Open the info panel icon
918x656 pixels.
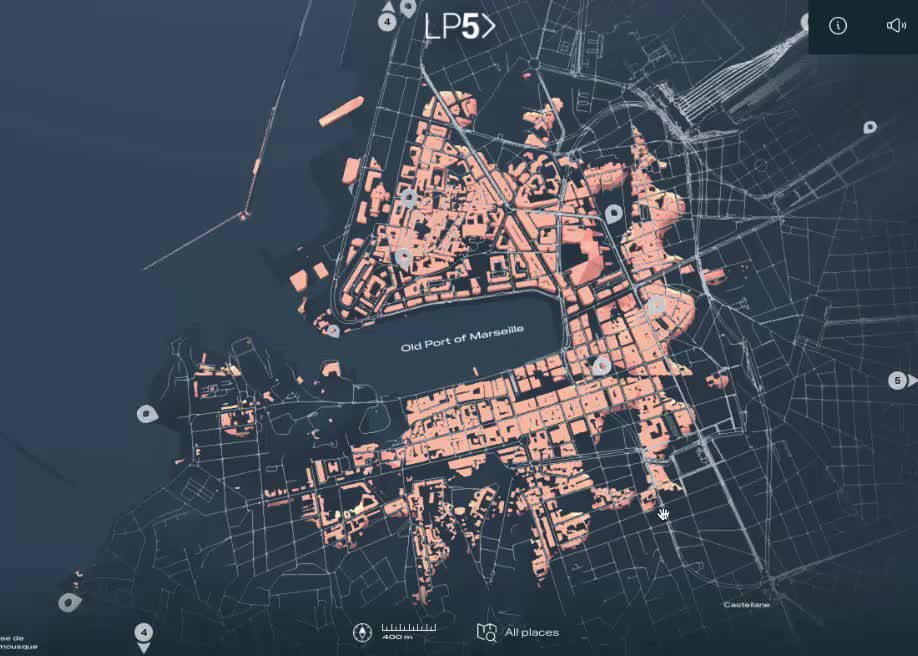[838, 26]
